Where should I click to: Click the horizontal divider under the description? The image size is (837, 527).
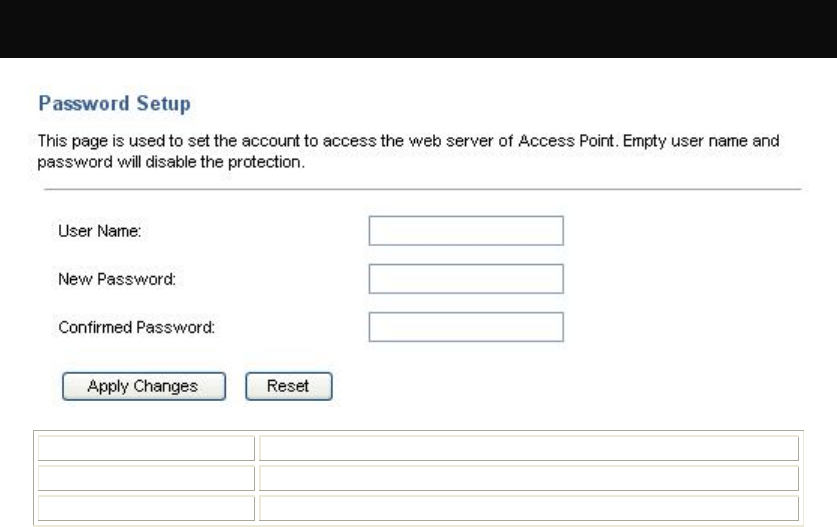(x=423, y=189)
